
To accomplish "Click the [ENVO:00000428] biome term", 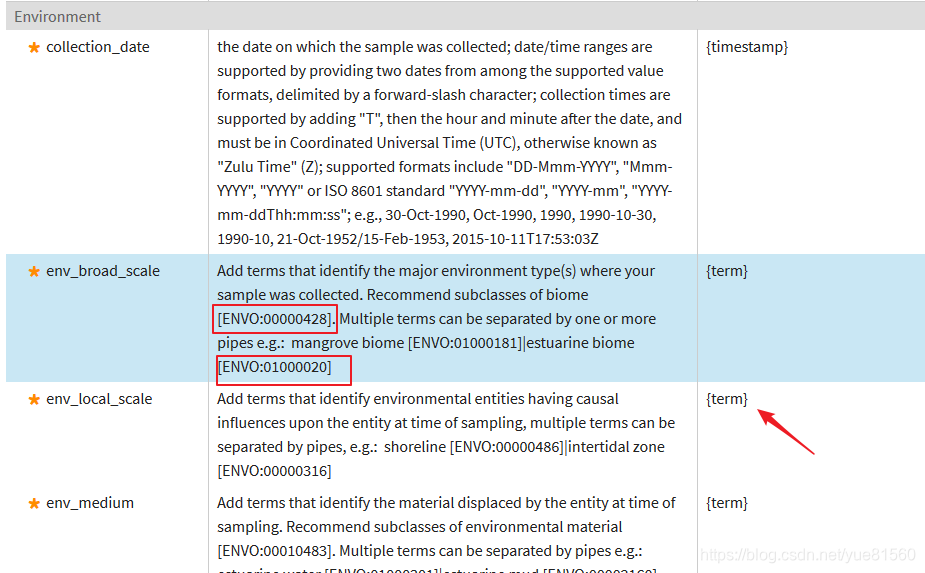I will (x=275, y=319).
